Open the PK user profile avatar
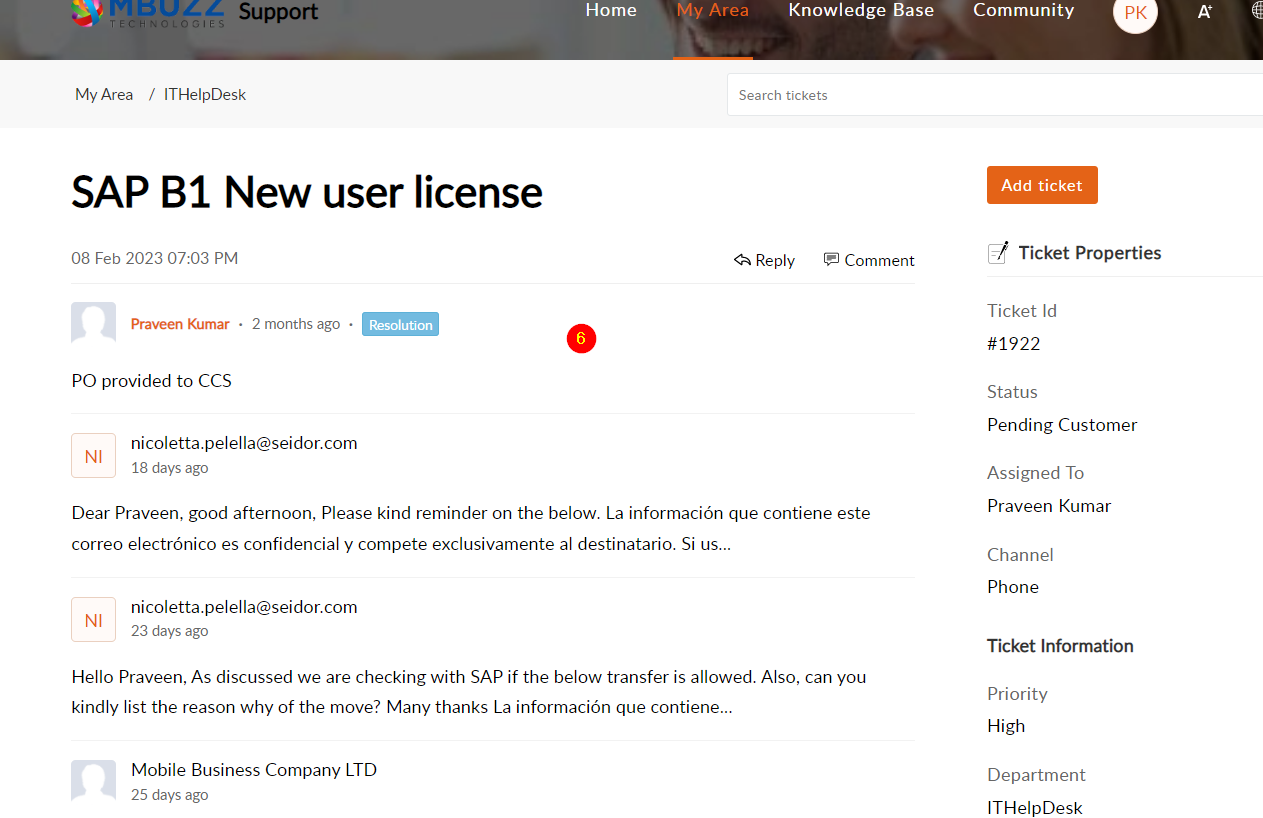 pyautogui.click(x=1135, y=13)
